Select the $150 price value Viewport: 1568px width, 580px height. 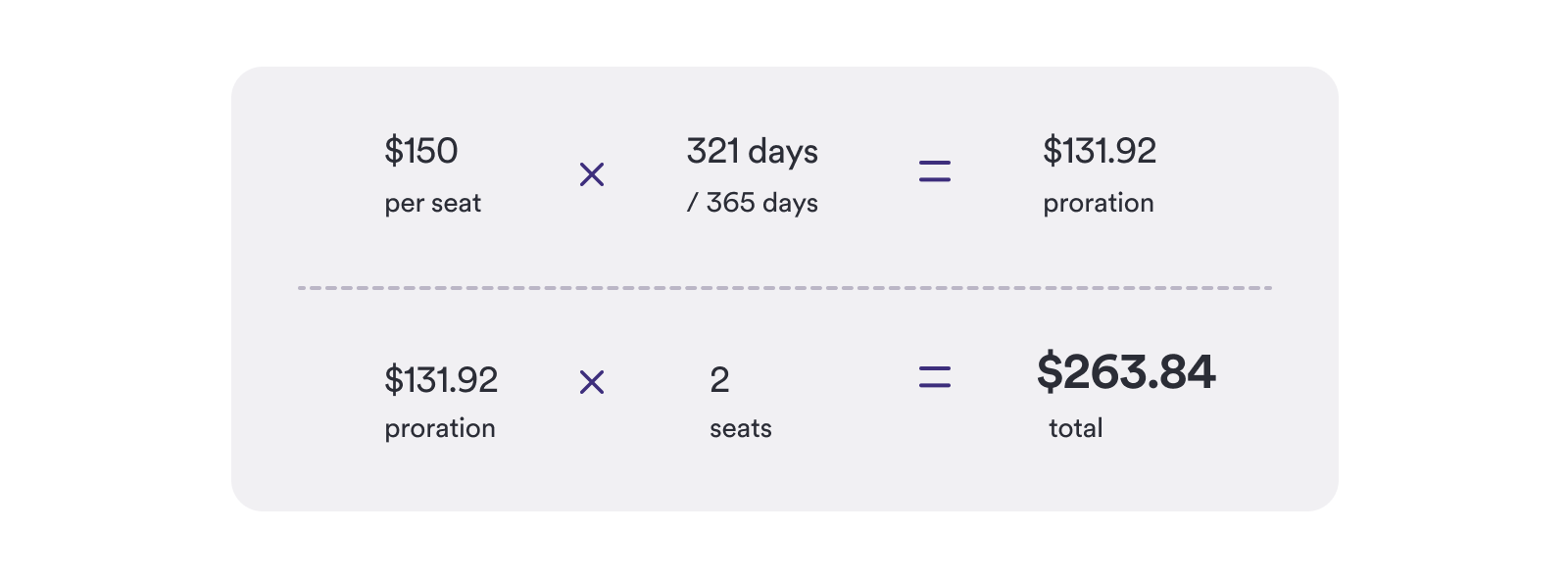[421, 151]
